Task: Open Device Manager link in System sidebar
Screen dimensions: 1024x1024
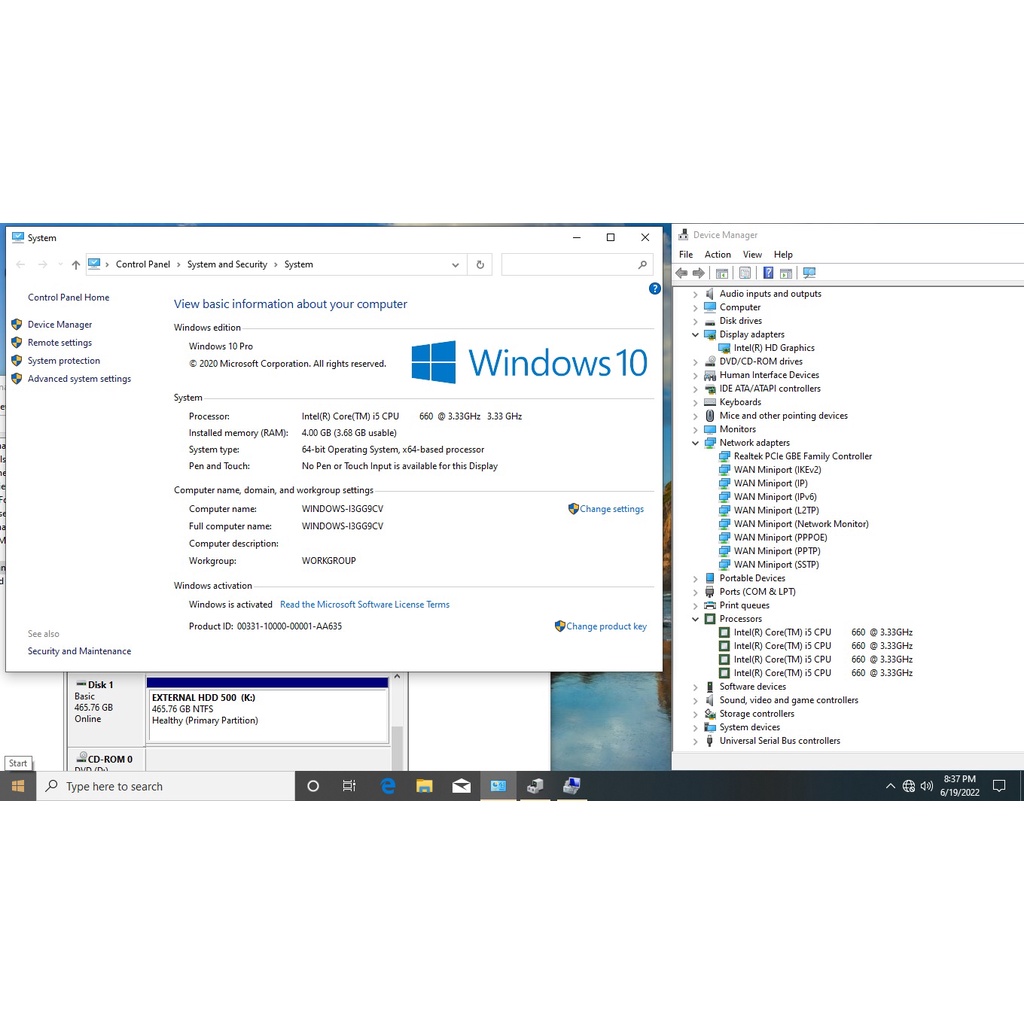Action: click(59, 325)
